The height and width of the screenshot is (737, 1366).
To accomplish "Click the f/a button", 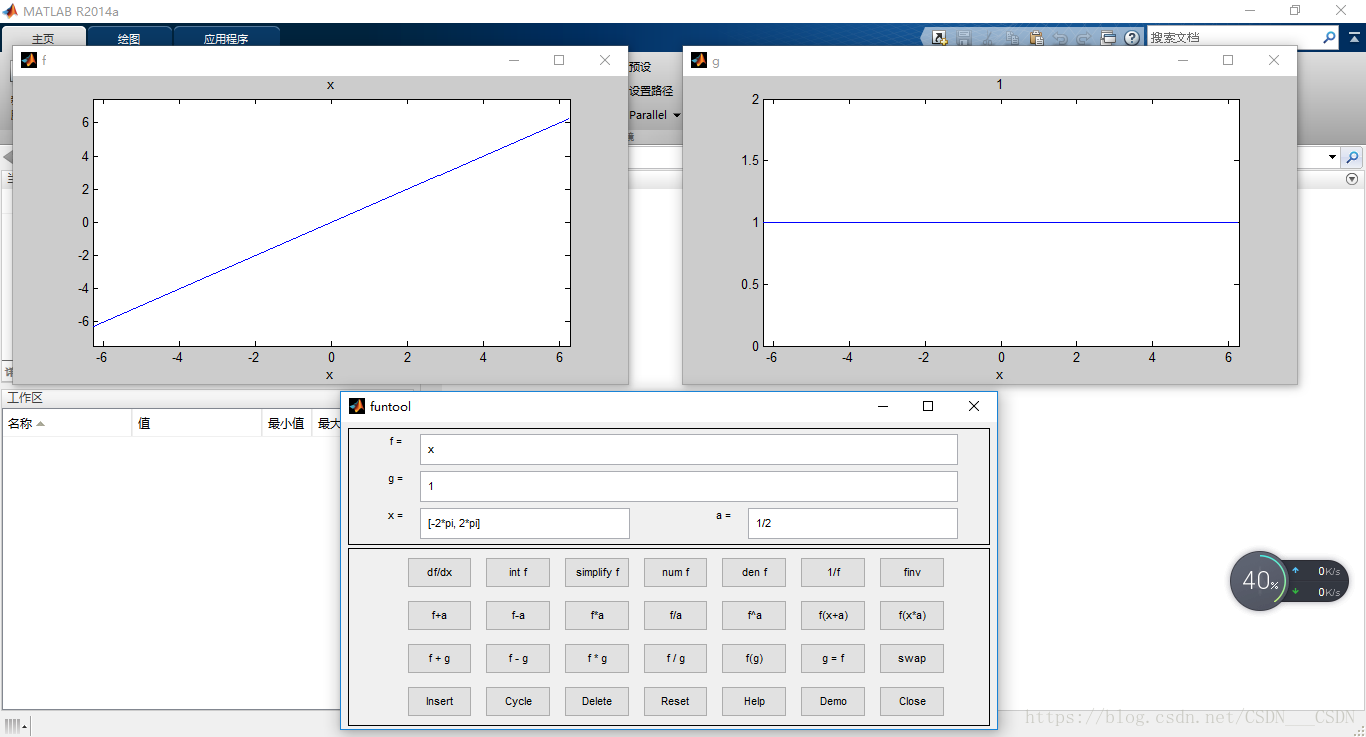I will tap(676, 616).
